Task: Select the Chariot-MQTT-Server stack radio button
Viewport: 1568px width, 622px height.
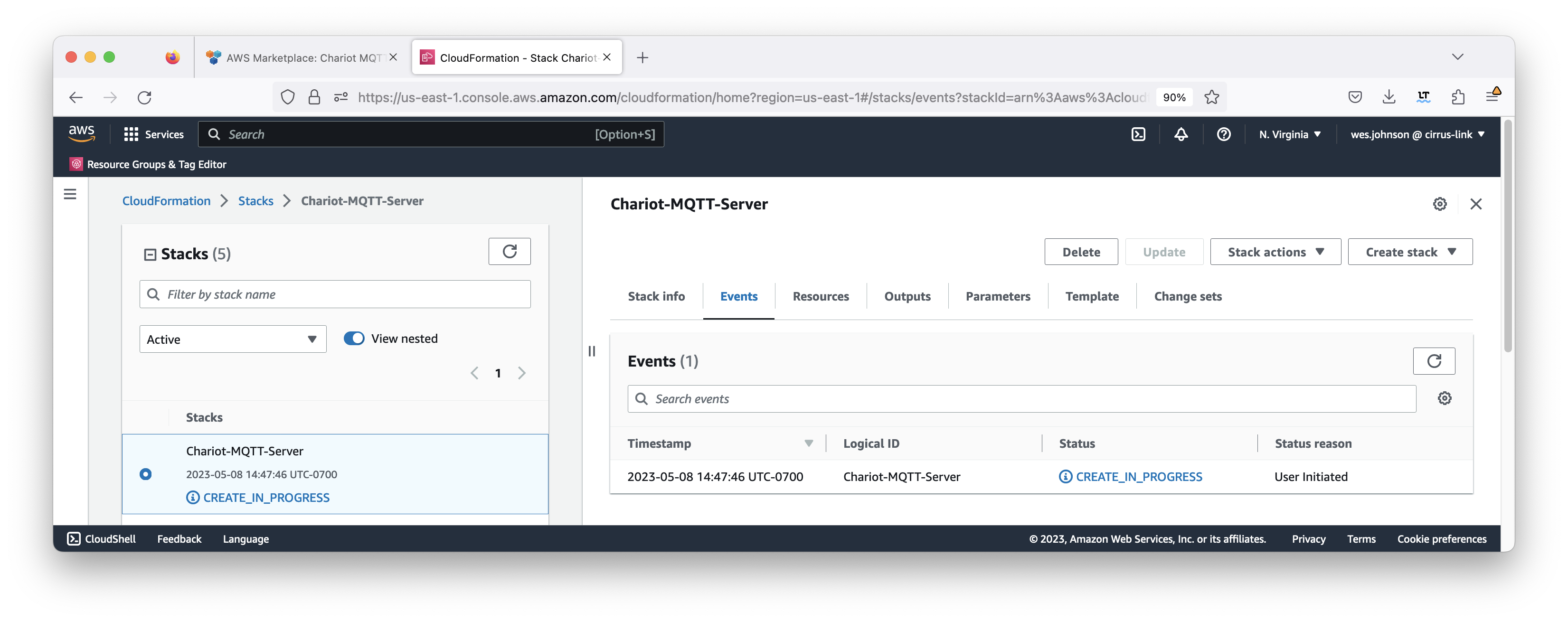Action: [x=145, y=474]
